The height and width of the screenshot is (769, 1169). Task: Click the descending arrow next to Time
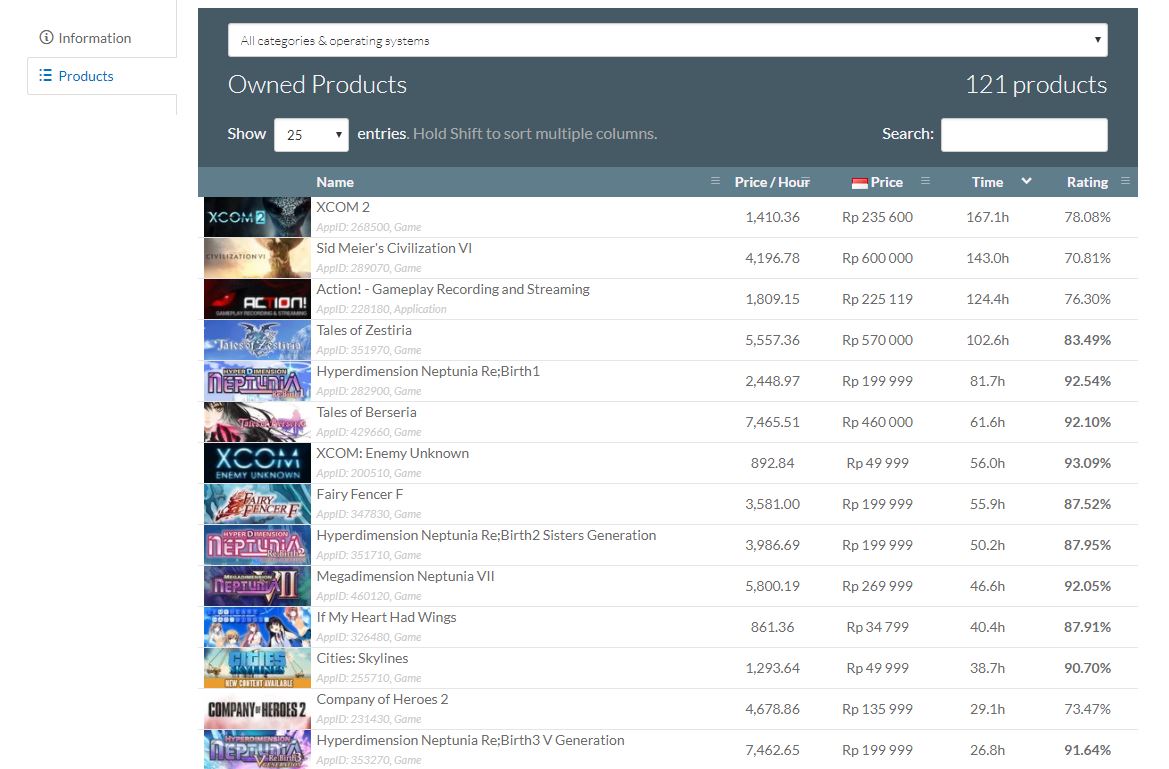1026,181
